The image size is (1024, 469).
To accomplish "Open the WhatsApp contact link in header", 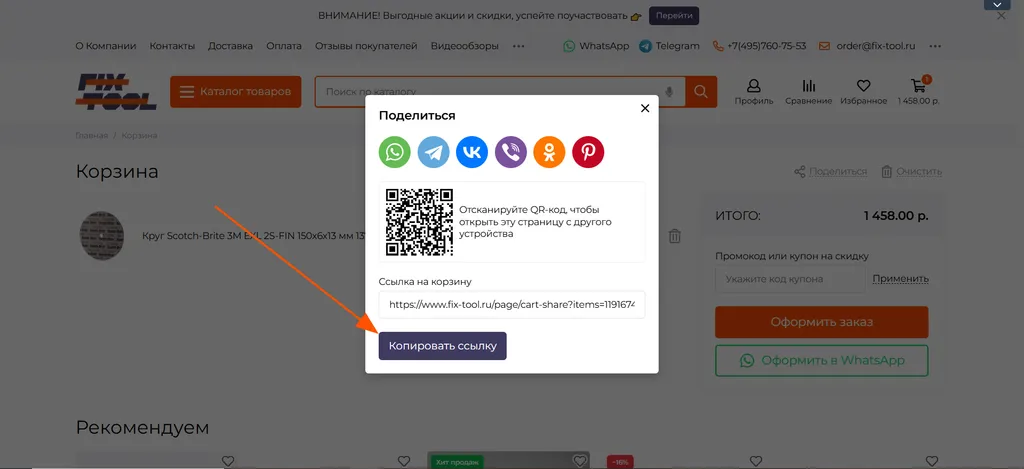I will (x=596, y=46).
